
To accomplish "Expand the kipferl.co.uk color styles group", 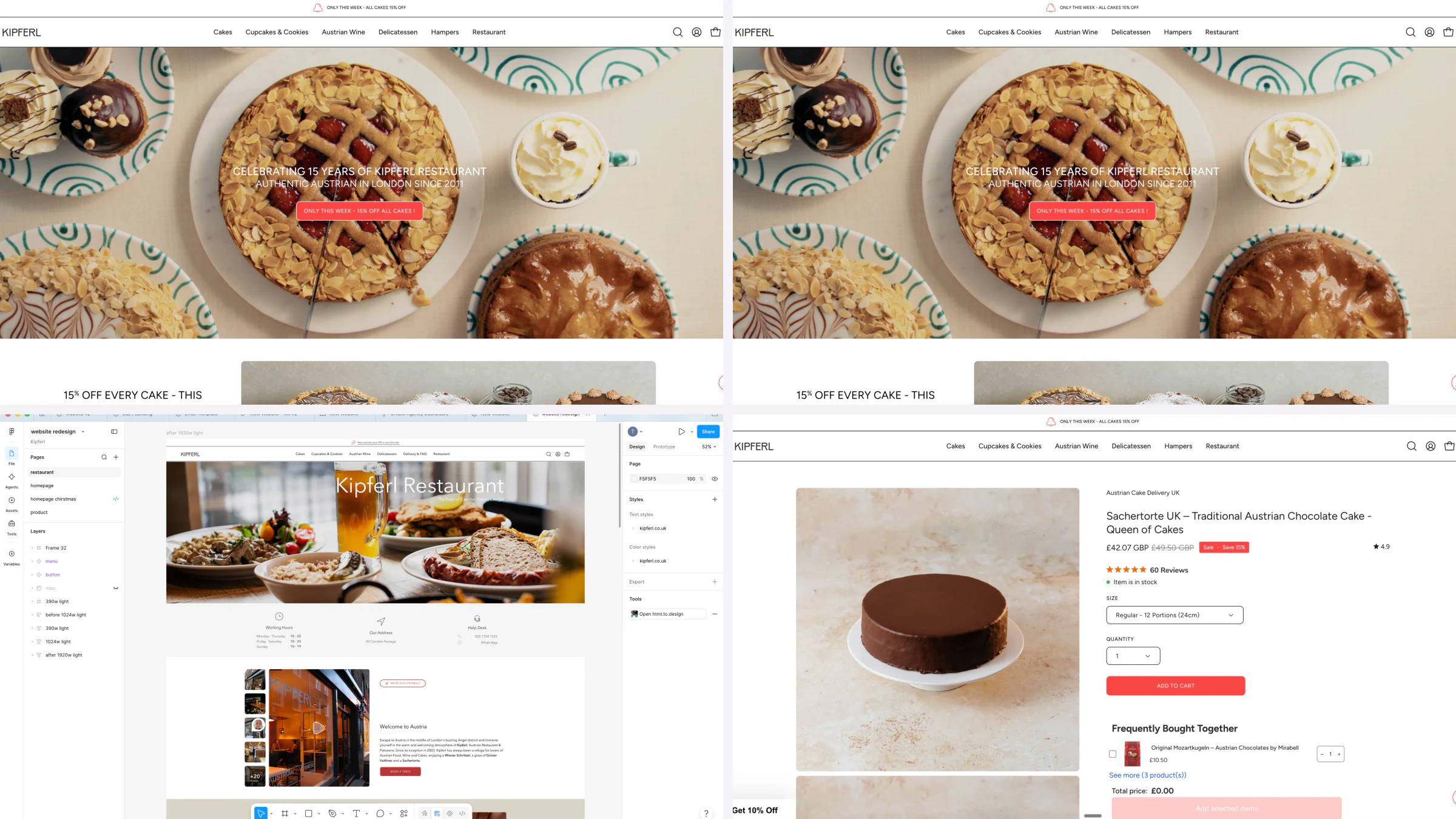I will 633,561.
